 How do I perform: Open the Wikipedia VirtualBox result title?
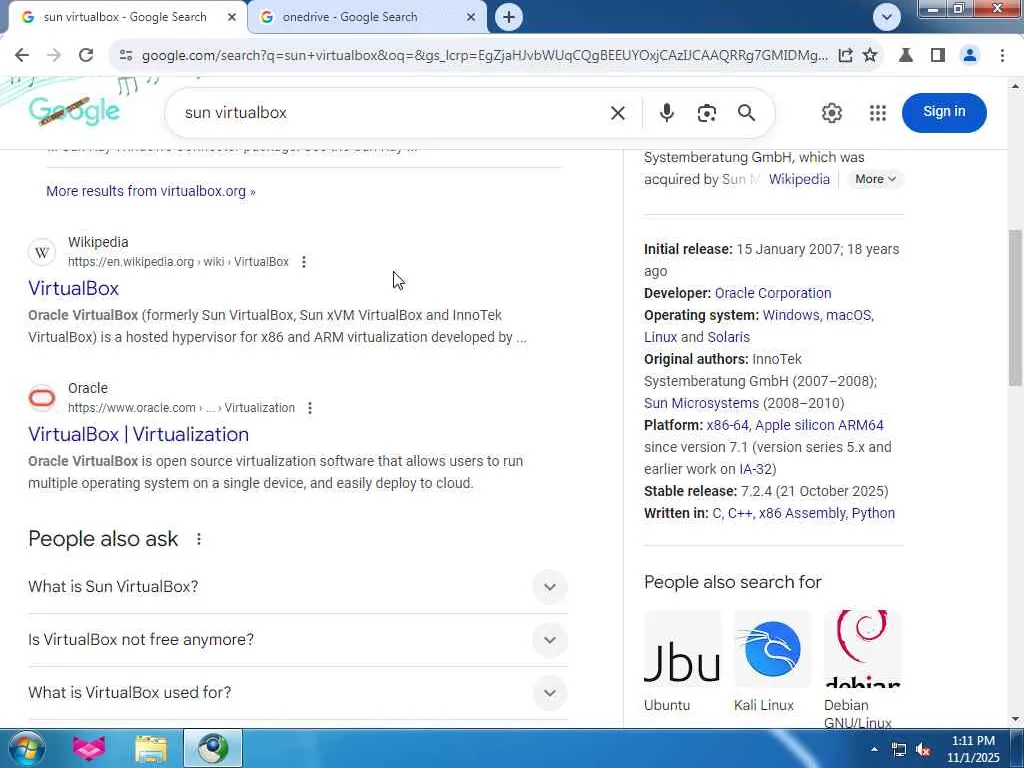pyautogui.click(x=74, y=289)
